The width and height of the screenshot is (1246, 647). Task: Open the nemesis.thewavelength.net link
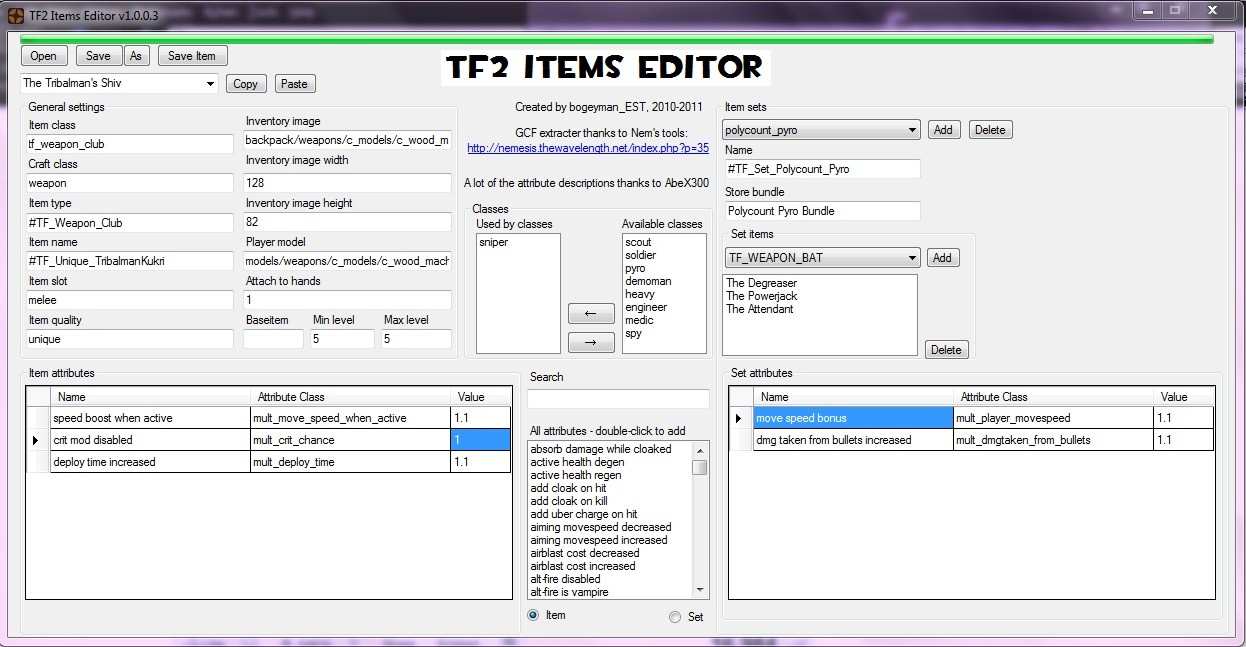point(588,148)
